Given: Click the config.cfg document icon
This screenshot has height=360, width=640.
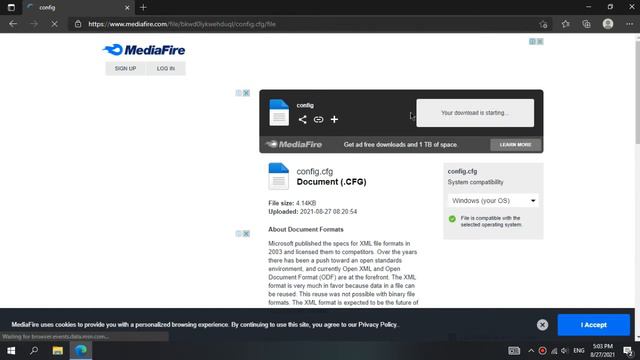Looking at the screenshot, I should 279,176.
